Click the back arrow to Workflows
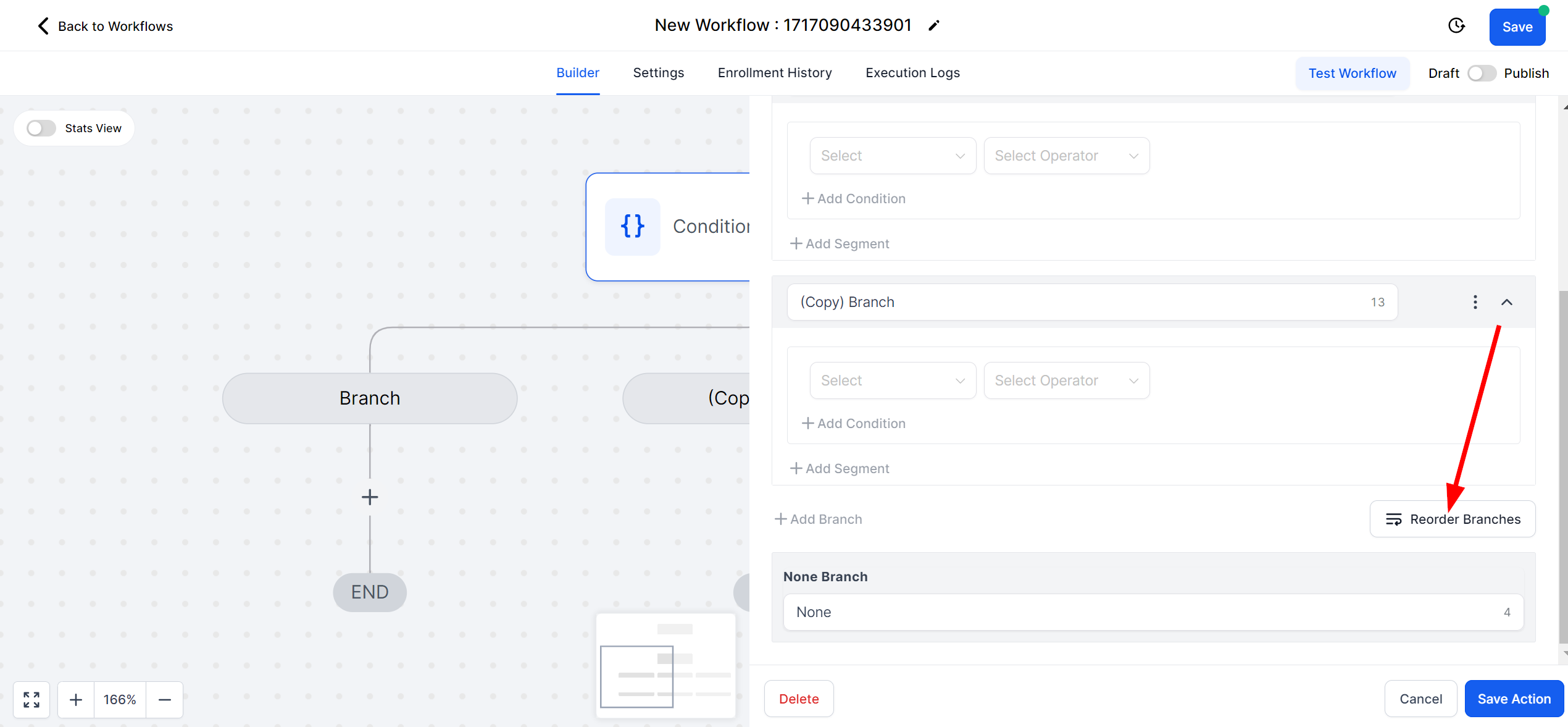The height and width of the screenshot is (727, 1568). pos(43,26)
